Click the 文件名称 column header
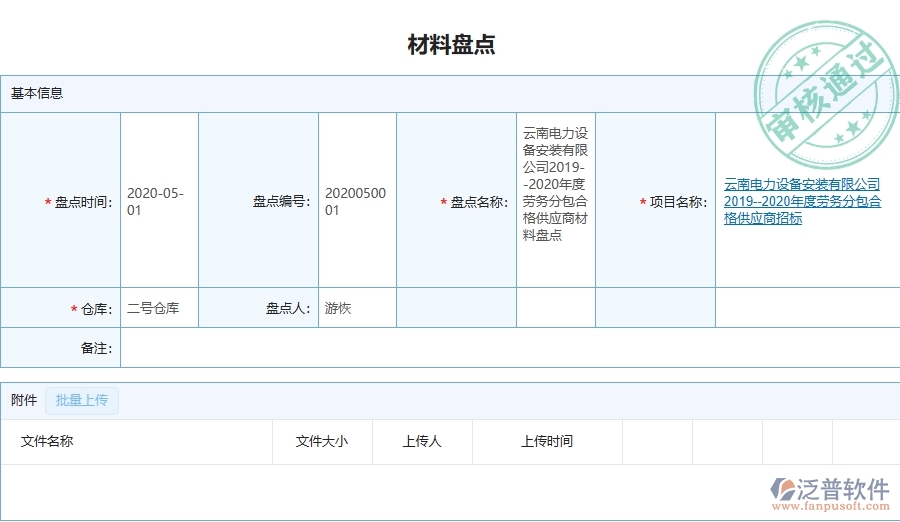This screenshot has width=900, height=522. coord(47,441)
